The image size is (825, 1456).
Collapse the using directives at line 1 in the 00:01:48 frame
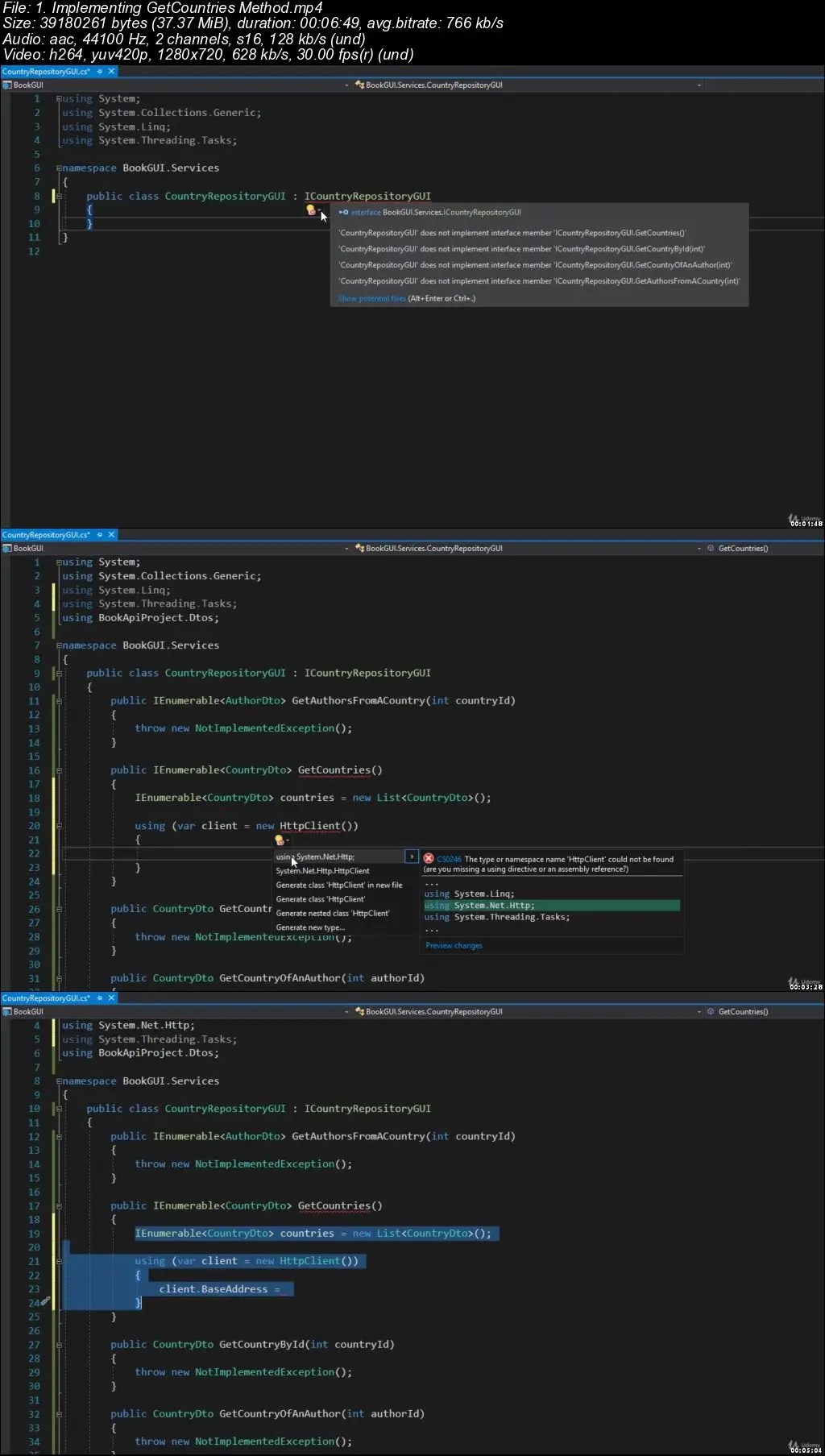[59, 99]
